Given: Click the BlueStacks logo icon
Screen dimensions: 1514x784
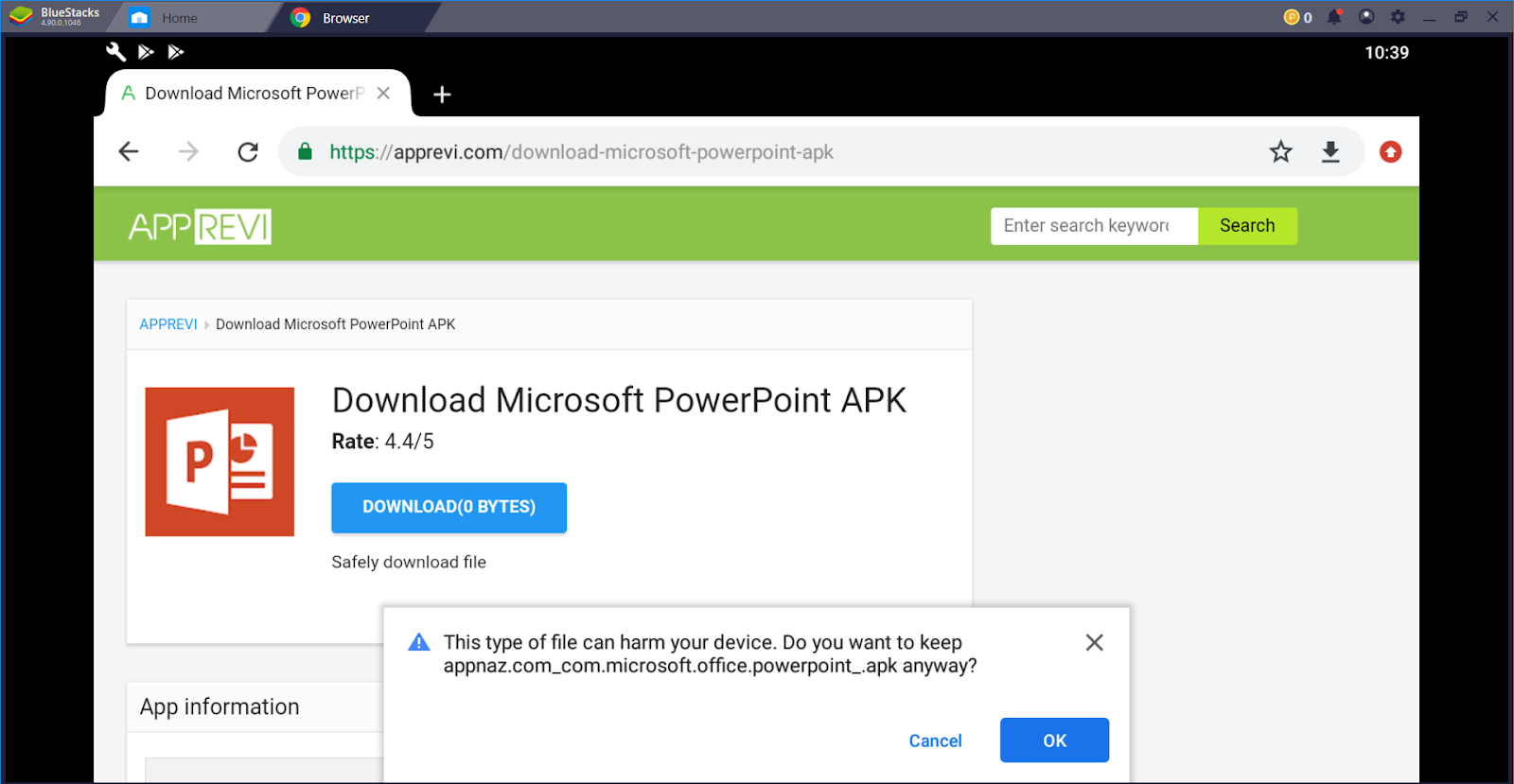Looking at the screenshot, I should click(x=20, y=16).
